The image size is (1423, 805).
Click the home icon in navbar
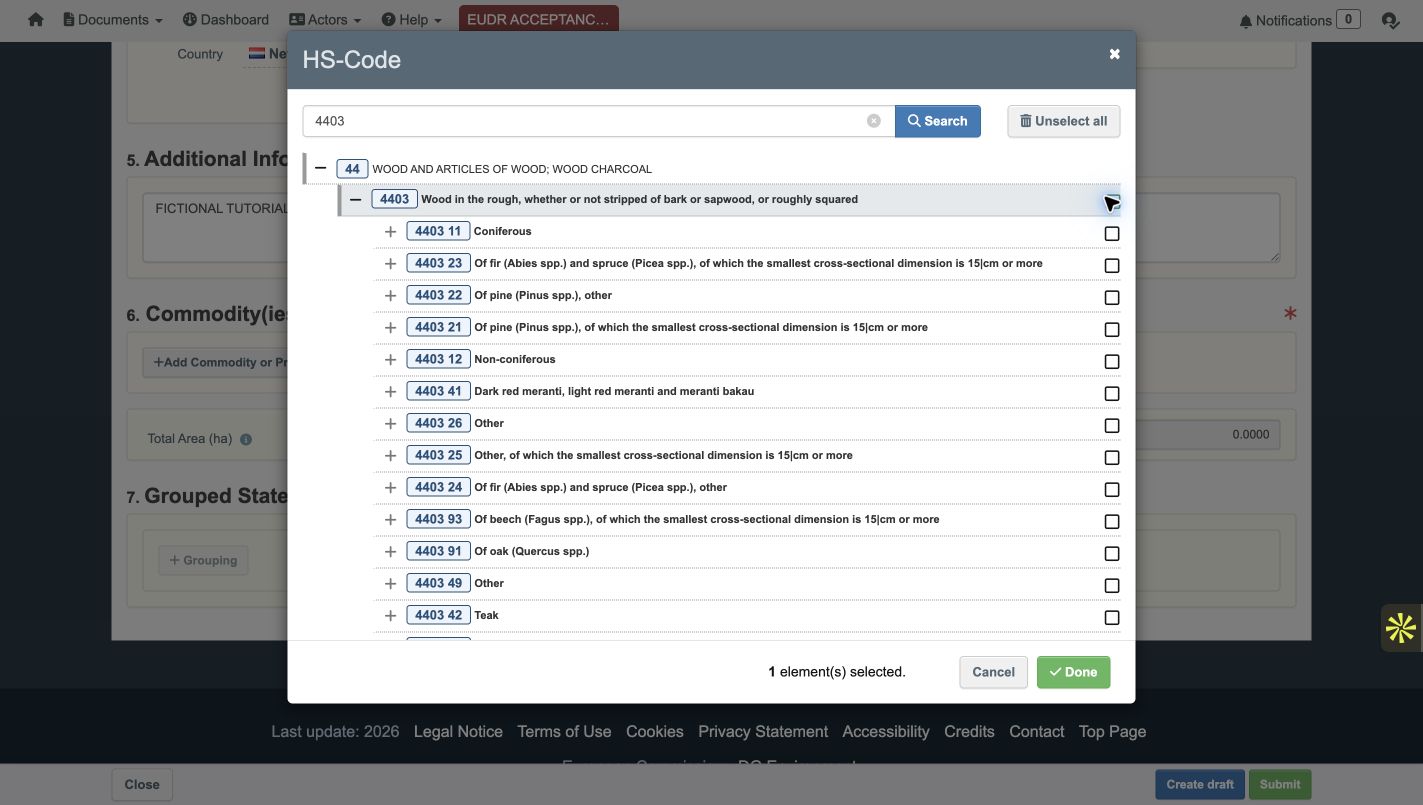[36, 20]
